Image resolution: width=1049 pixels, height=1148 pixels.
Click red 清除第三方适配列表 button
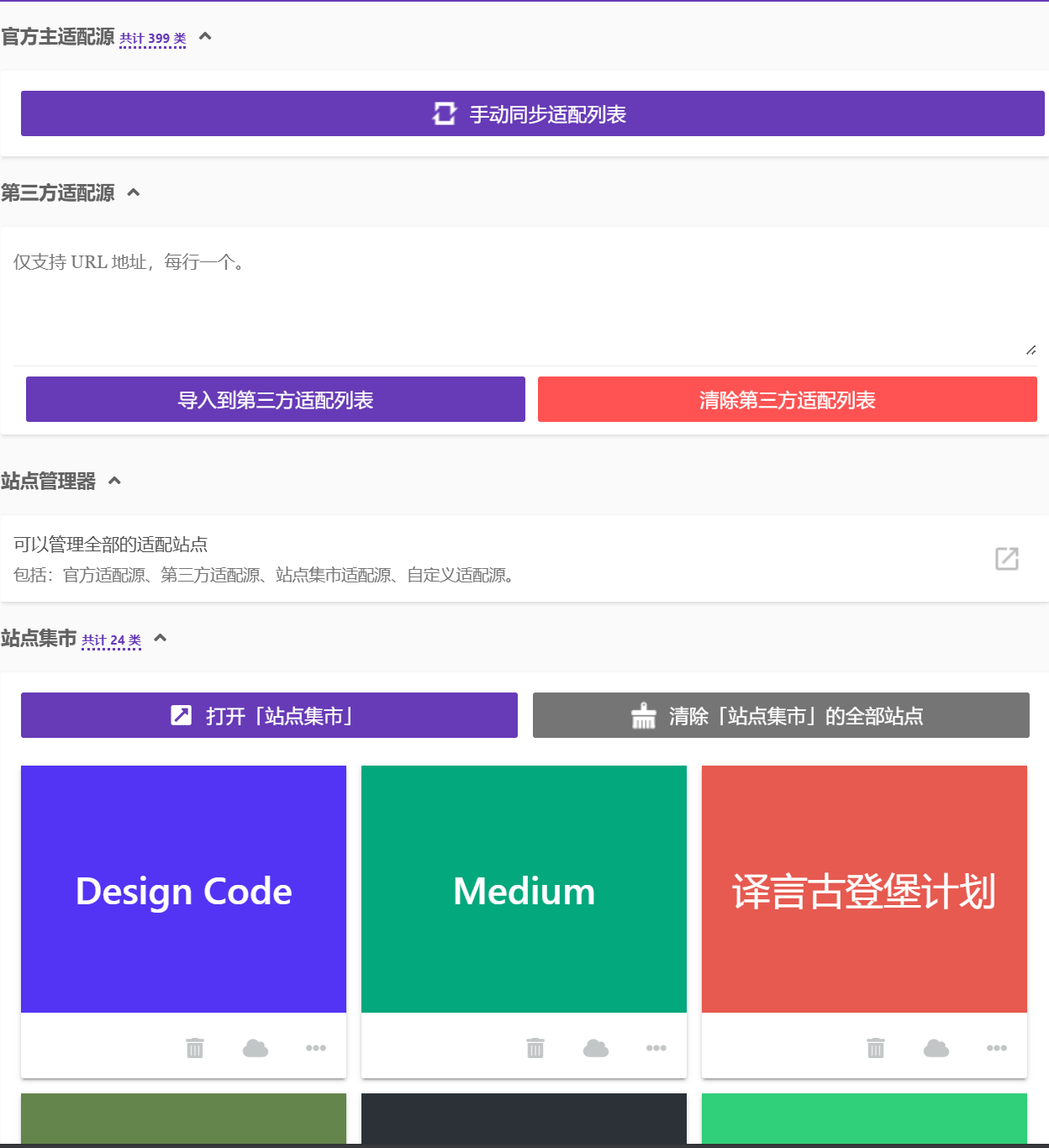point(787,399)
